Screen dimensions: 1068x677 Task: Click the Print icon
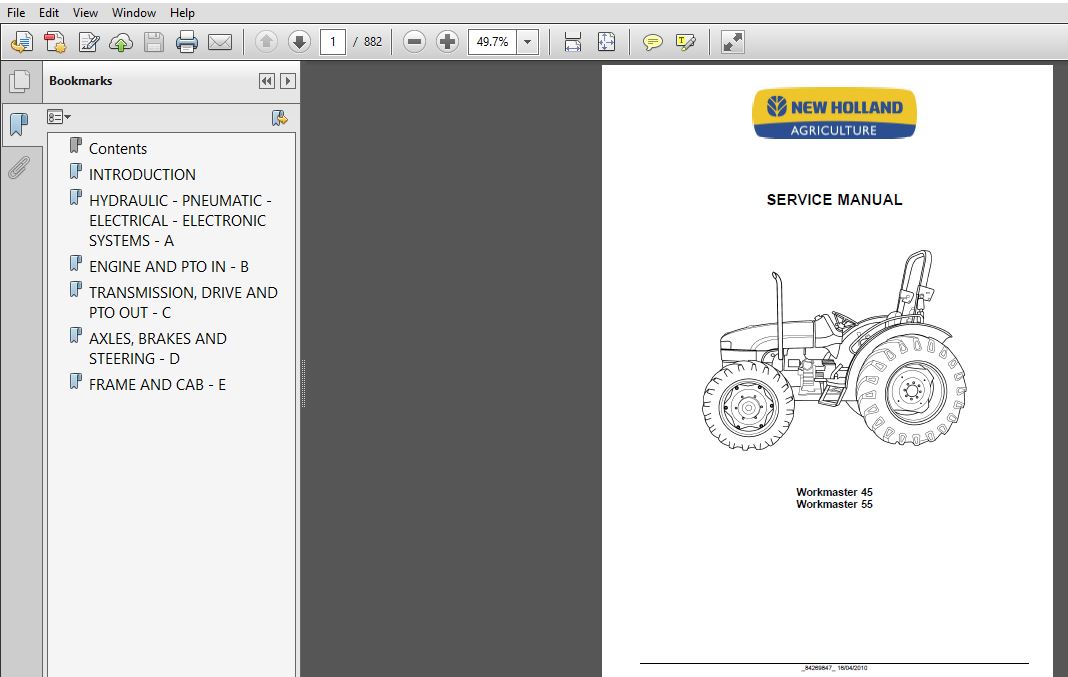click(x=187, y=42)
